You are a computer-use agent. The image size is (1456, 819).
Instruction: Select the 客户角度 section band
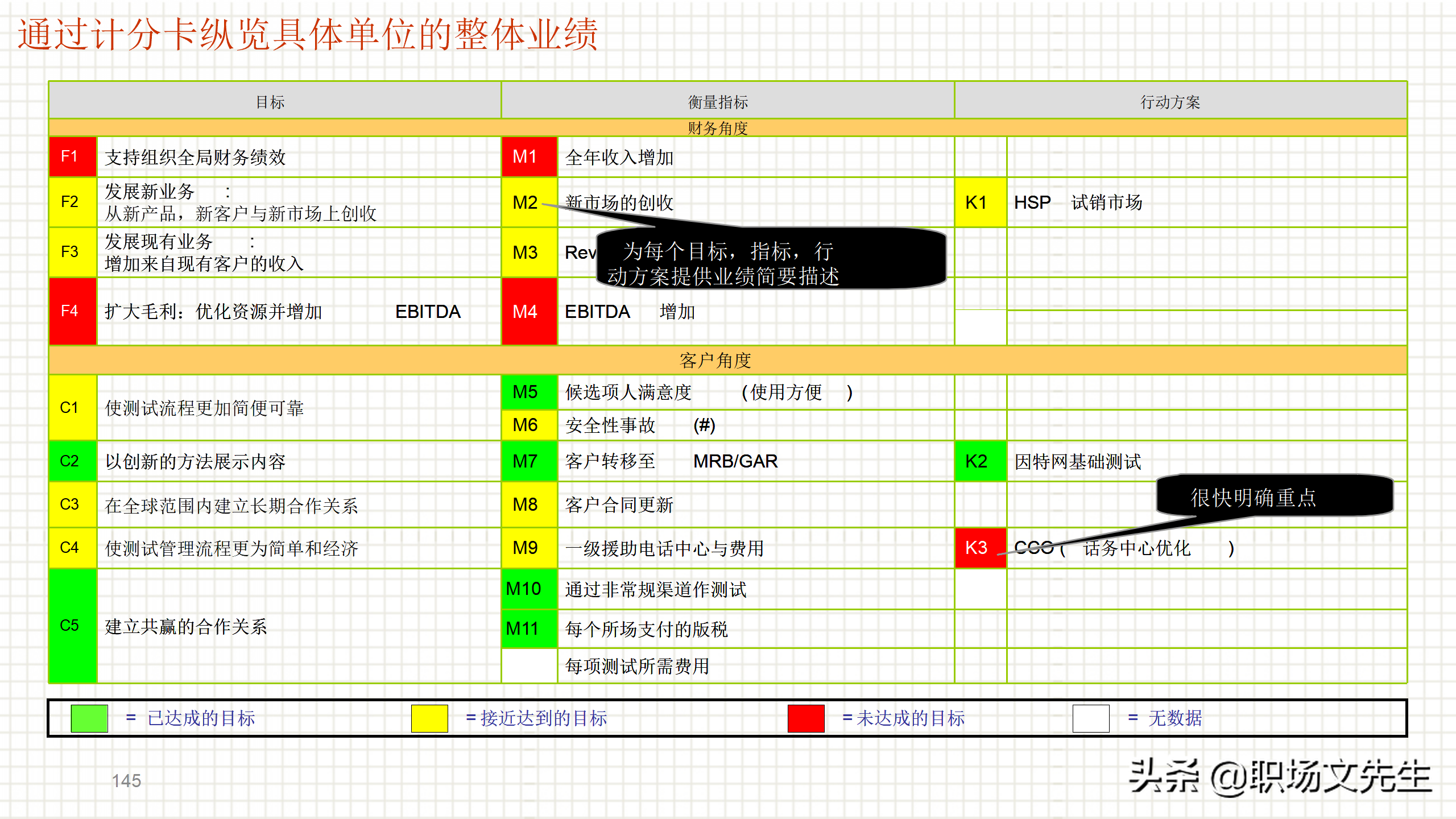[x=715, y=360]
